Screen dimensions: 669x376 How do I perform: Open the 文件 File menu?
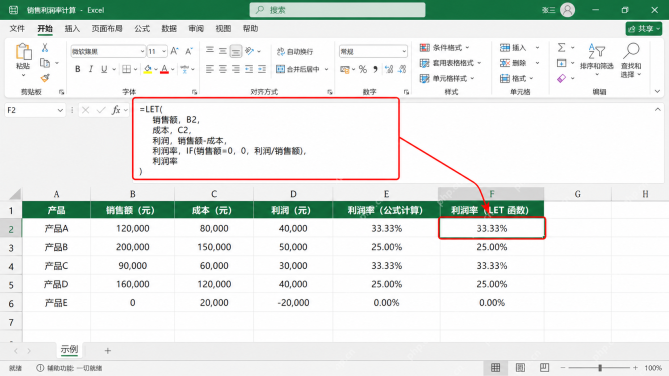click(17, 29)
